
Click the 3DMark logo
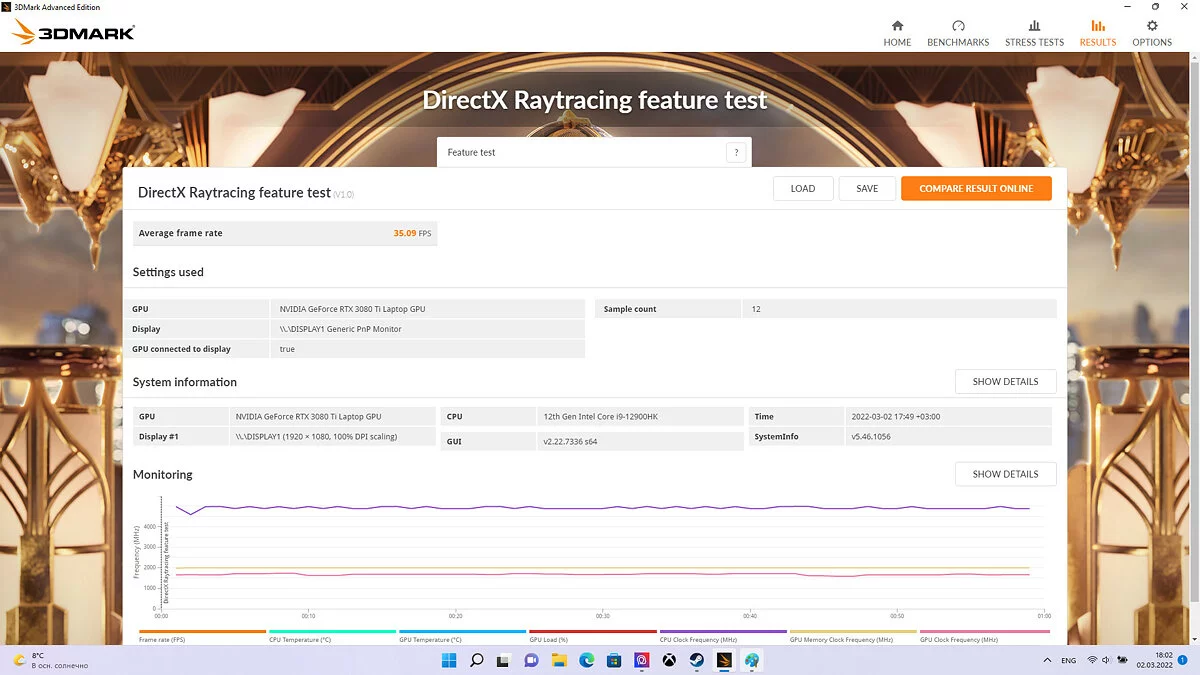pyautogui.click(x=73, y=32)
